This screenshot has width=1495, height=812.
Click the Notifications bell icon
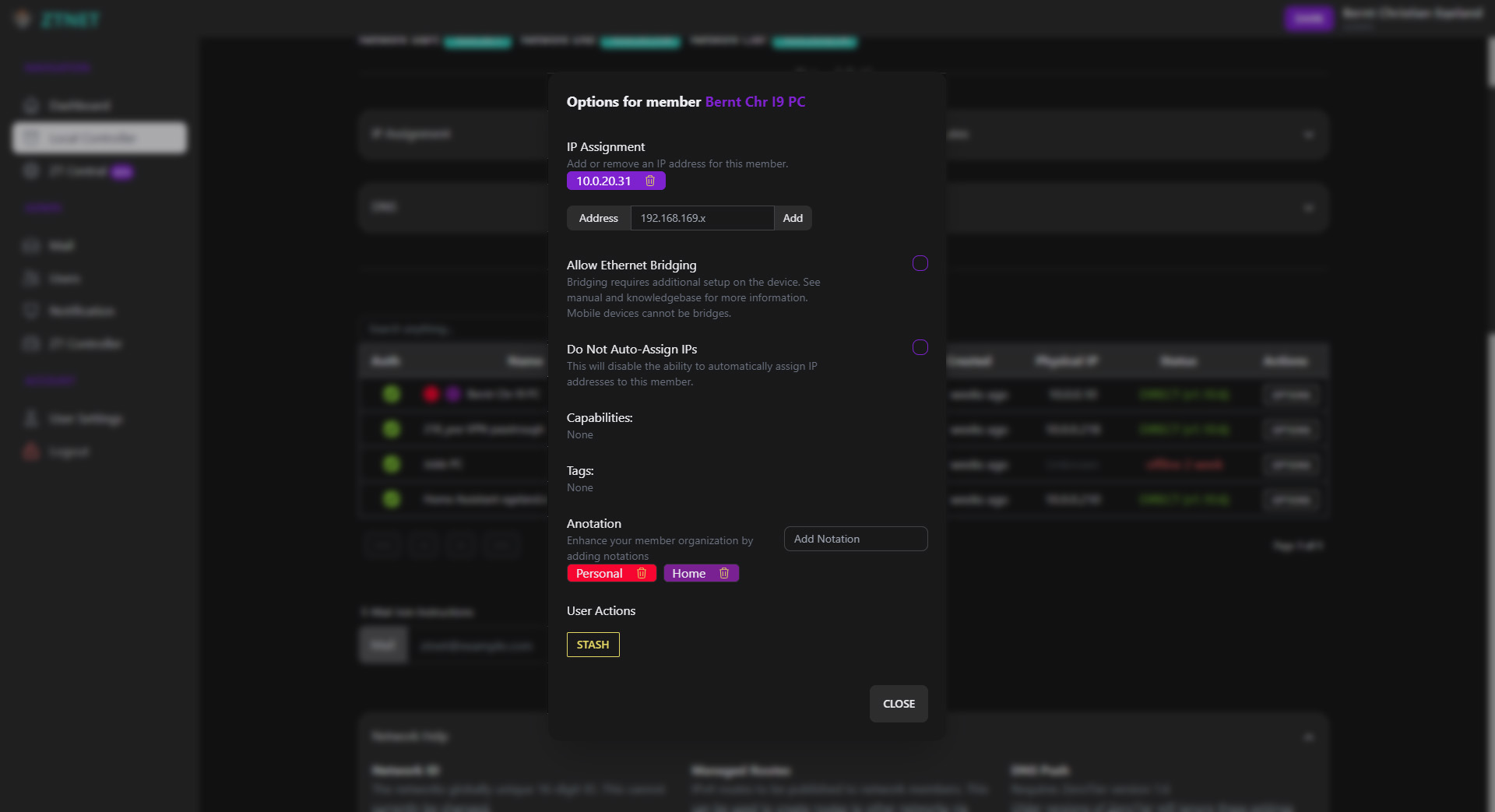pyautogui.click(x=30, y=310)
